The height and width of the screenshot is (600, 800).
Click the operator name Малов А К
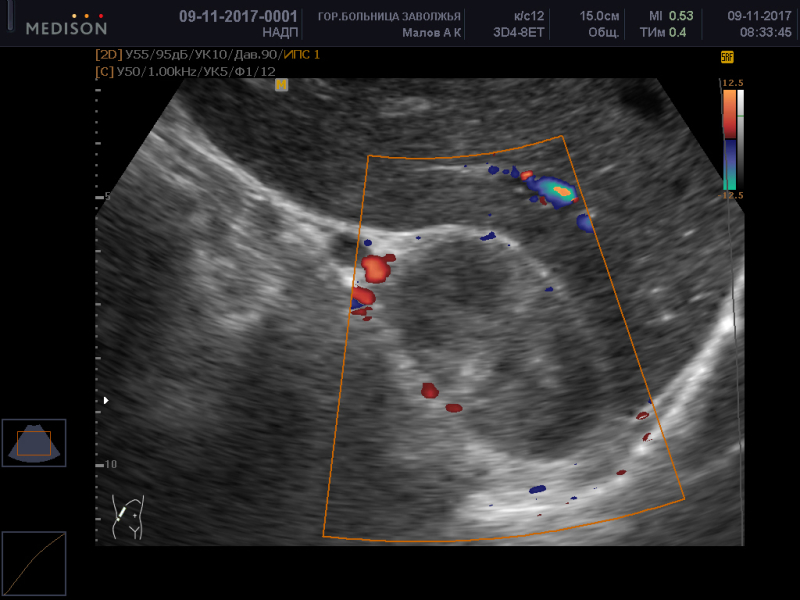(432, 33)
